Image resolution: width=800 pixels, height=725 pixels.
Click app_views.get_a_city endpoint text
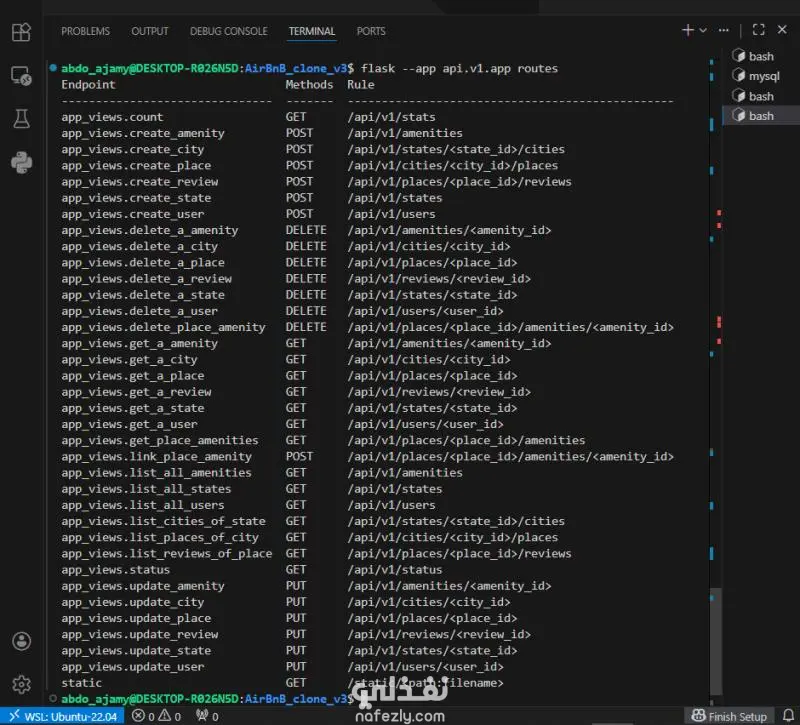click(x=129, y=360)
